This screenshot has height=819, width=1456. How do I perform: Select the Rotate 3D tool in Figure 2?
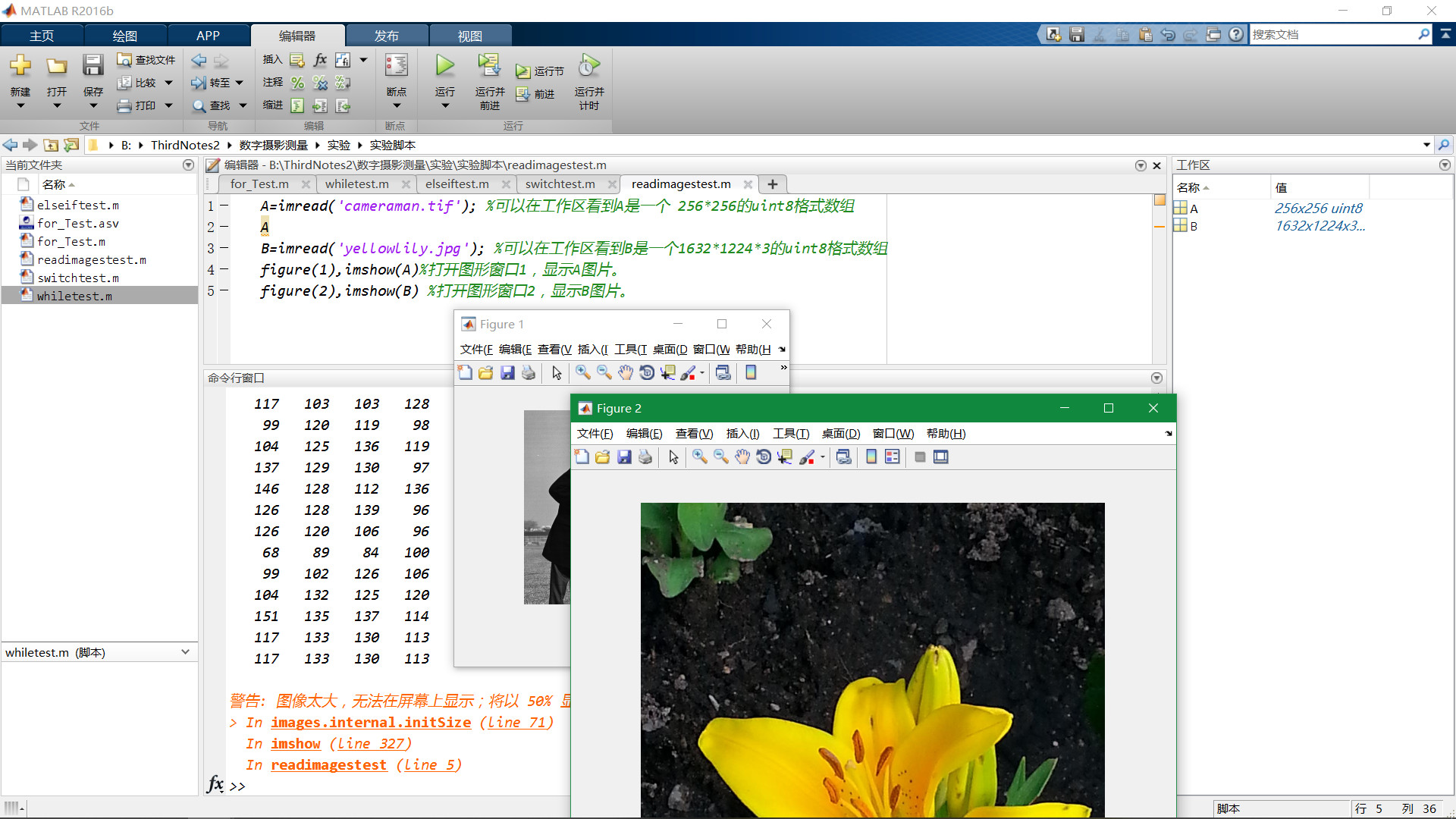coord(764,457)
